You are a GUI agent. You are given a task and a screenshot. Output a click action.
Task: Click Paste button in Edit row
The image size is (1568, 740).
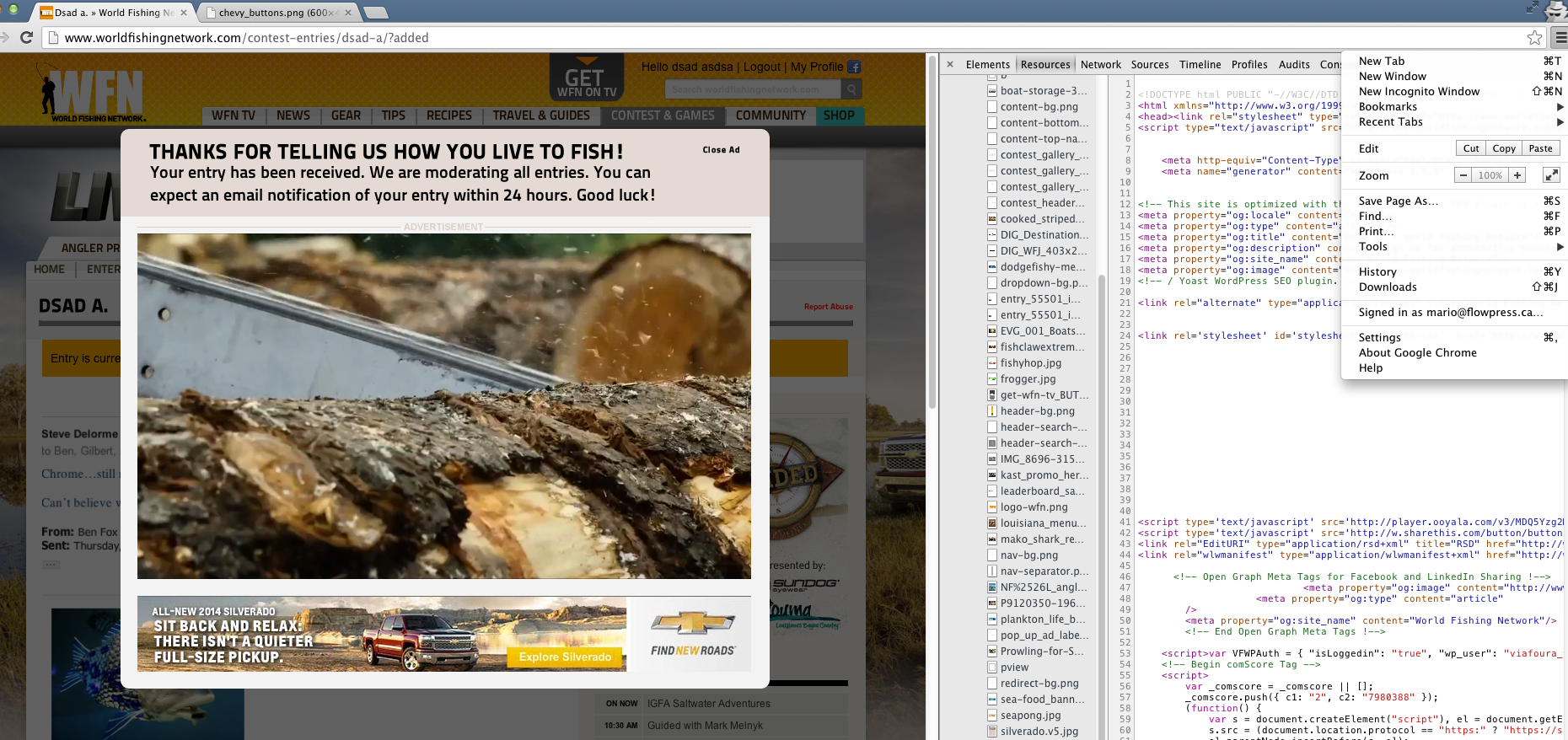pyautogui.click(x=1540, y=148)
